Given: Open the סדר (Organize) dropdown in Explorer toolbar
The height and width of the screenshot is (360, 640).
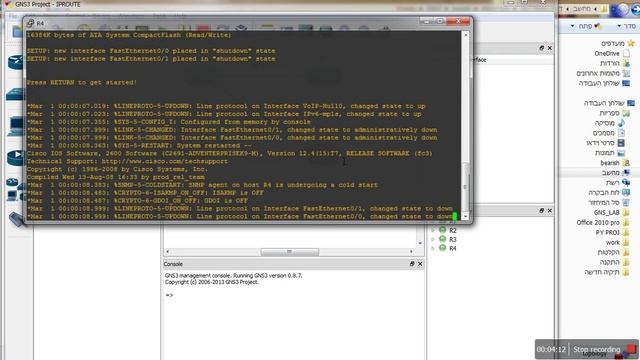Looking at the screenshot, I should coord(627,26).
